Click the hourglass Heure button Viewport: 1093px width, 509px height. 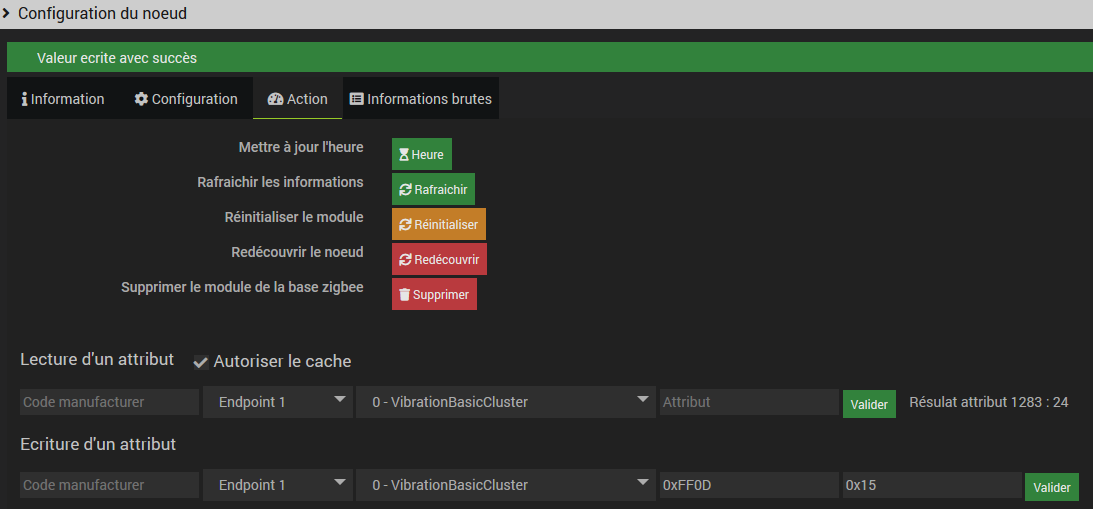pos(422,155)
